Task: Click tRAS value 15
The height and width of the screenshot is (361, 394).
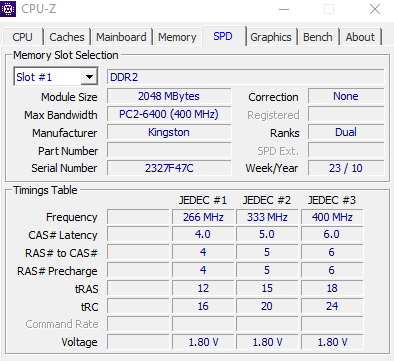Action: [267, 288]
